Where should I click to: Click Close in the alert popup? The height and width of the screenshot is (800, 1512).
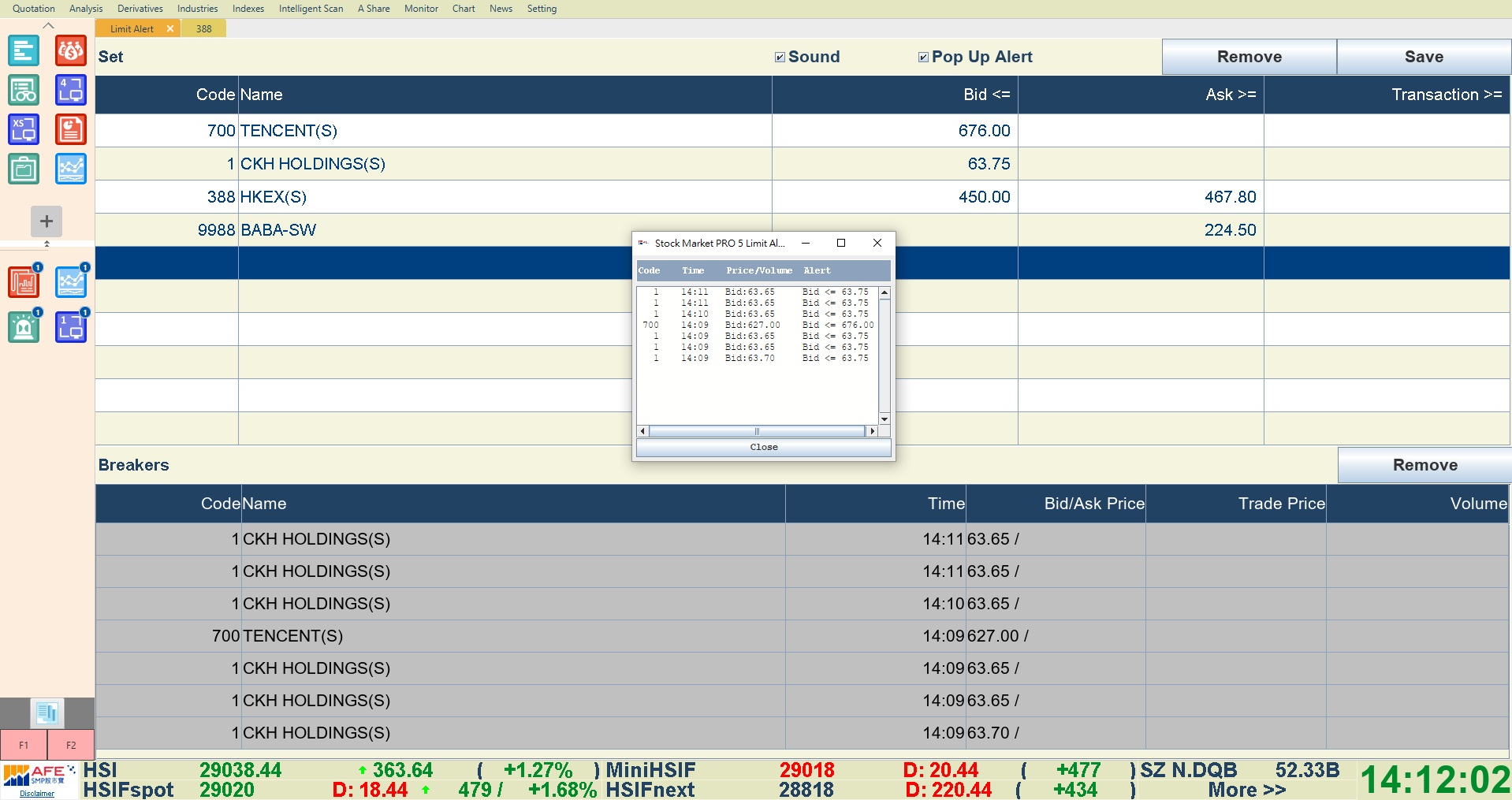[764, 447]
